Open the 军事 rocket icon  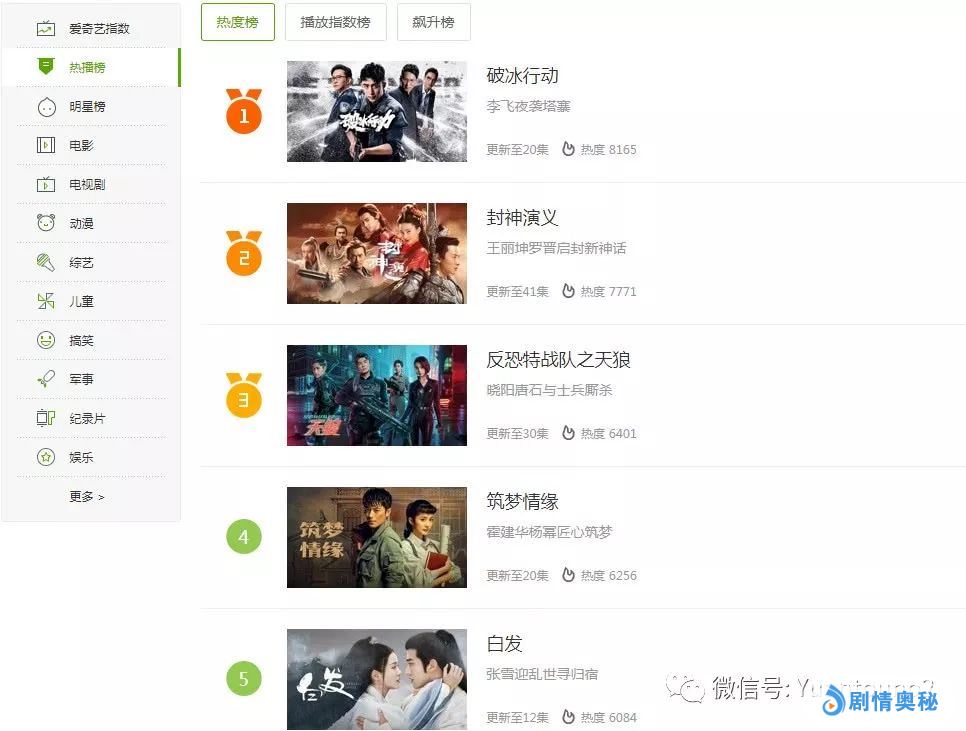tap(46, 379)
